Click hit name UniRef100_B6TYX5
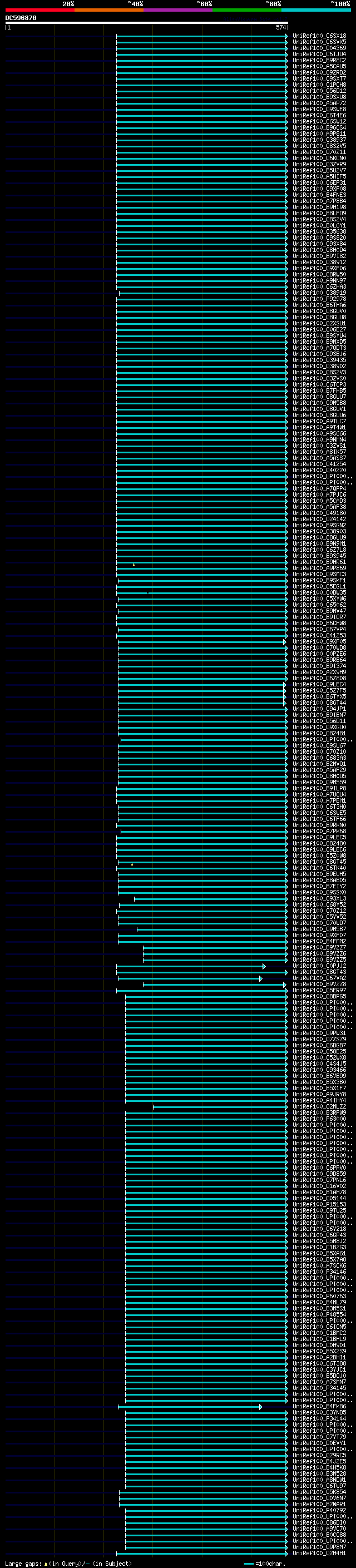The height and width of the screenshot is (1568, 356). click(319, 697)
